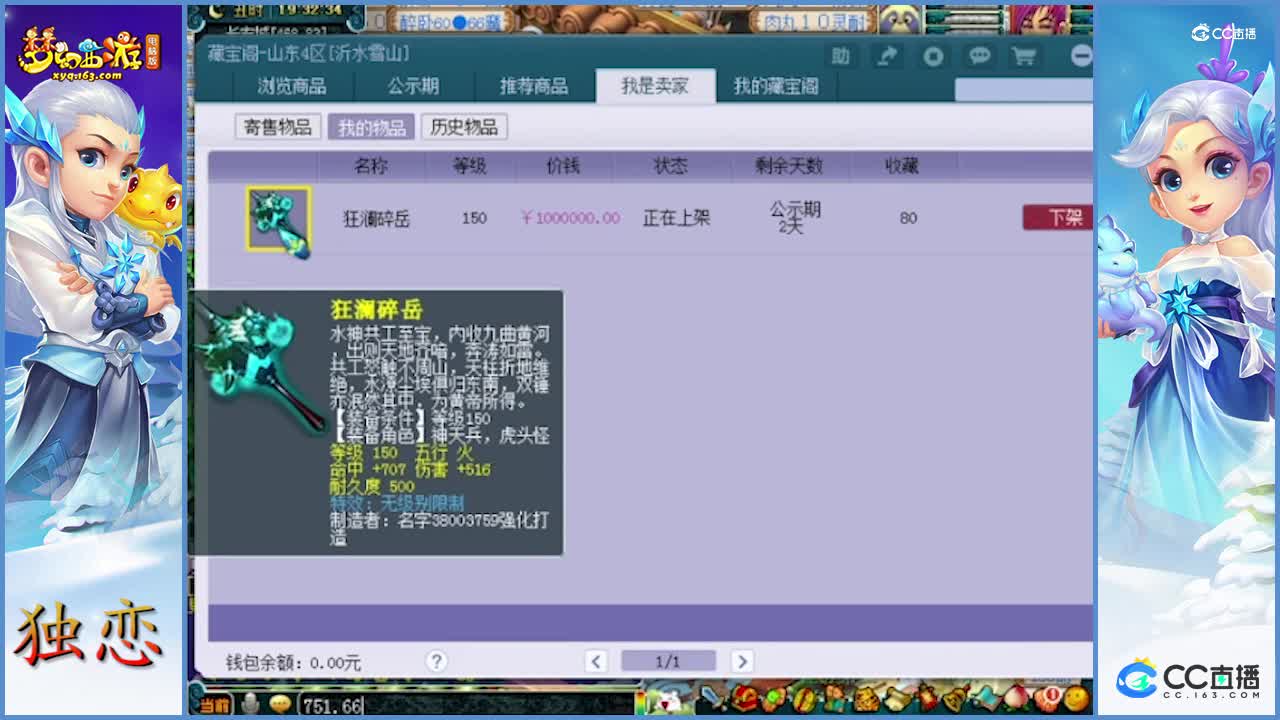Click the 等级 column header

[469, 166]
